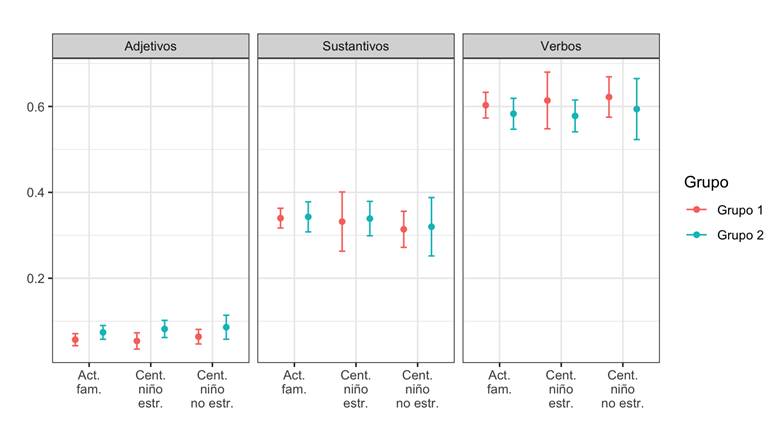Click the Verbos facet header
This screenshot has width=780, height=437.
[561, 46]
